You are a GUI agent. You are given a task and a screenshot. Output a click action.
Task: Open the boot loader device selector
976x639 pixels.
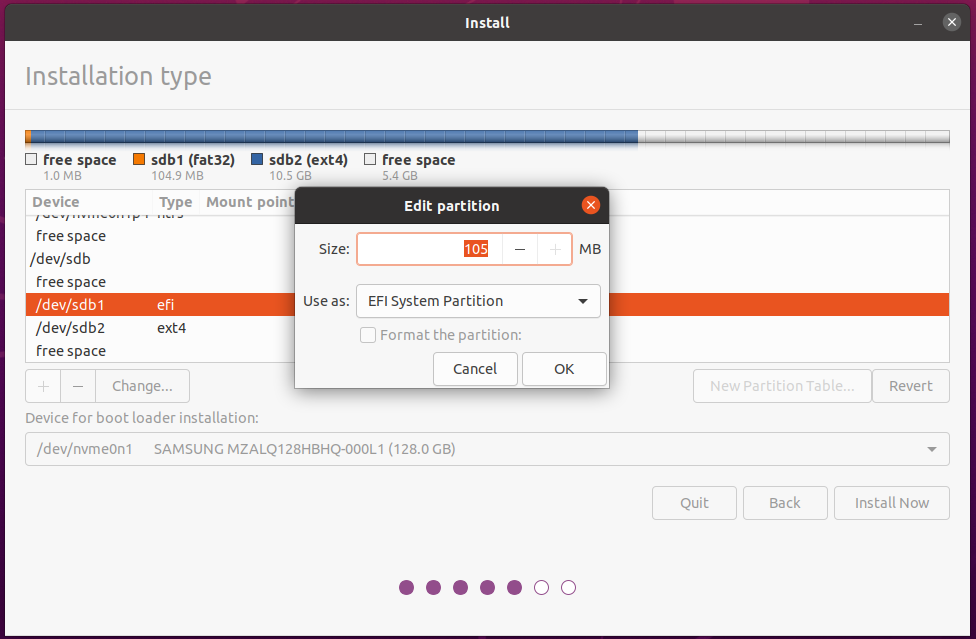(486, 449)
